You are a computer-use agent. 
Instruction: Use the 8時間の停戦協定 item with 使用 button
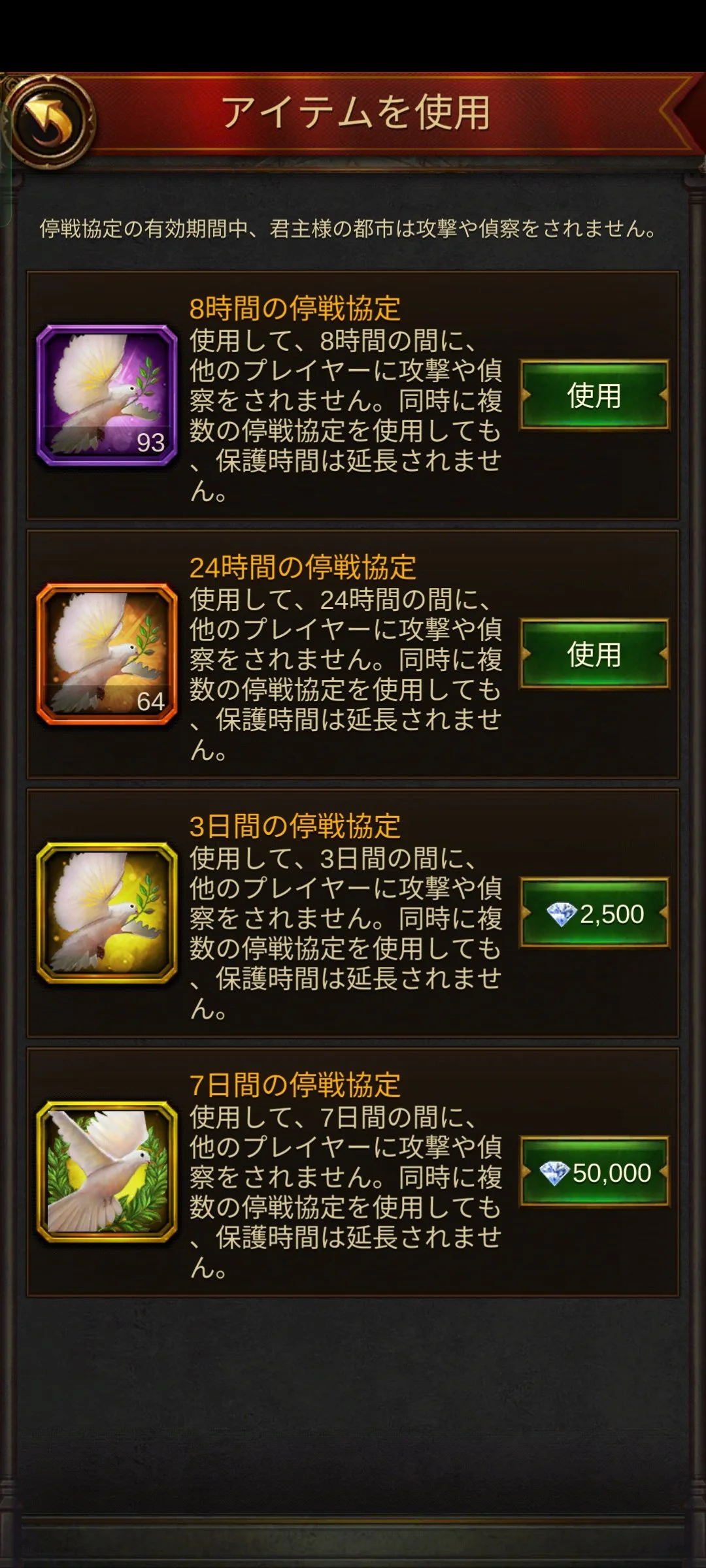594,395
